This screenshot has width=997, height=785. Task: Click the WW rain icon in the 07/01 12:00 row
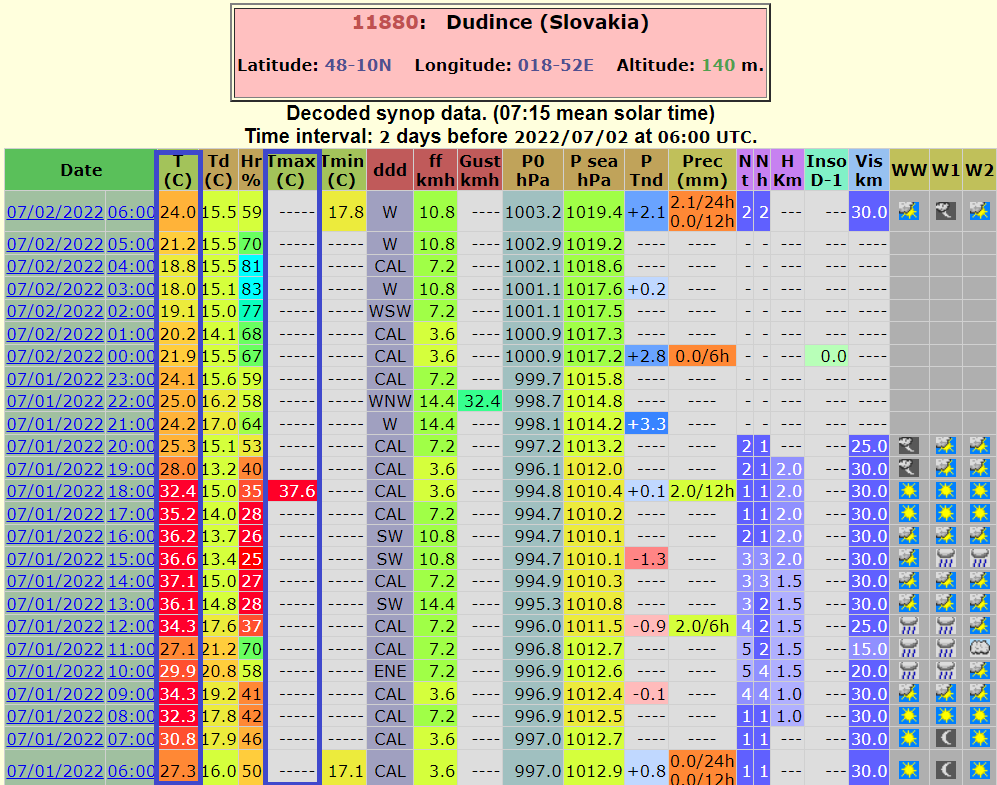click(908, 626)
